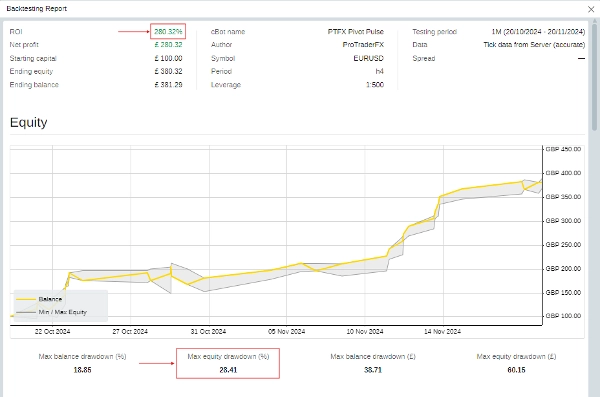Screen dimensions: 600x397
Task: Click the 31 Oct 2024 axis label
Action: point(209,332)
